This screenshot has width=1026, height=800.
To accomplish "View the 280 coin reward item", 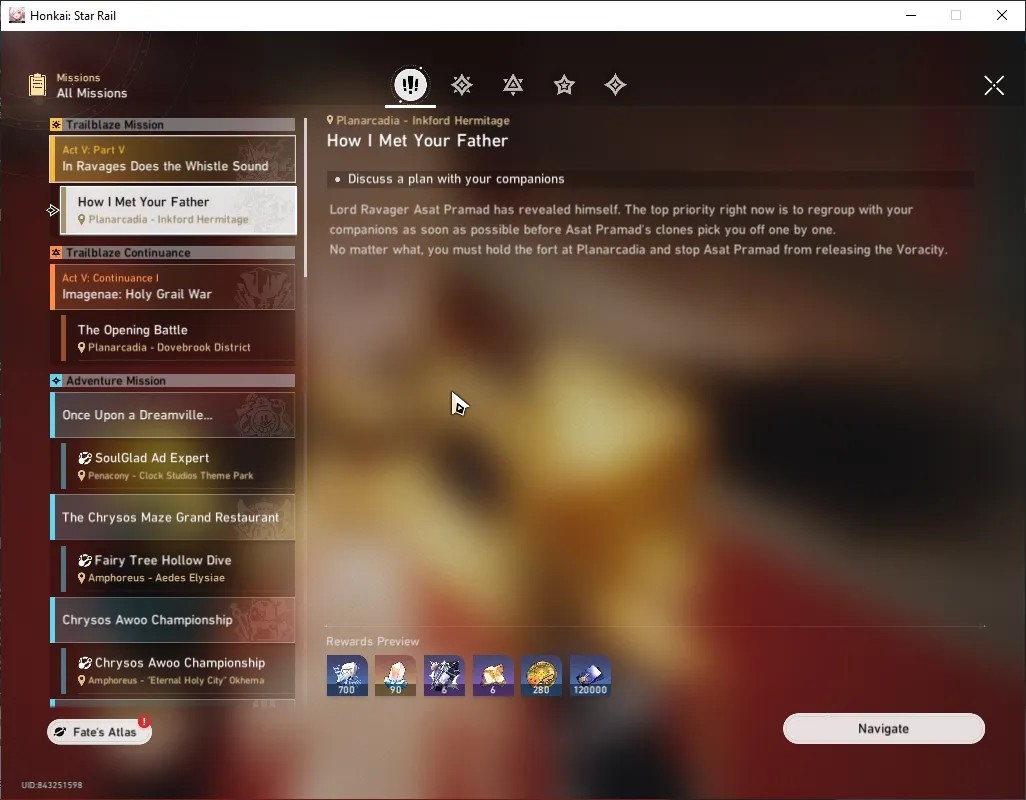I will pyautogui.click(x=541, y=675).
